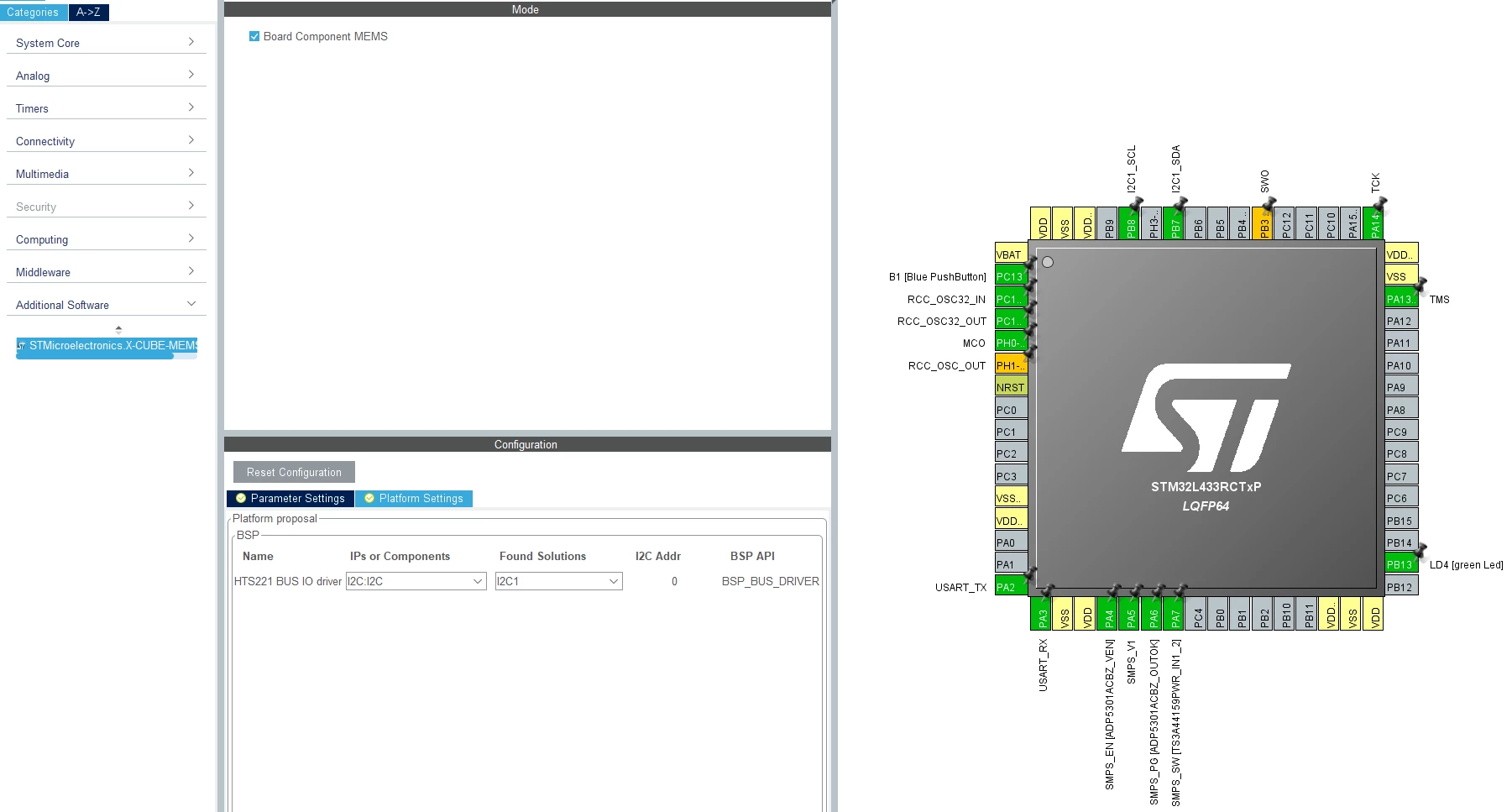1512x812 pixels.
Task: Expand the Middleware category
Action: 106,272
